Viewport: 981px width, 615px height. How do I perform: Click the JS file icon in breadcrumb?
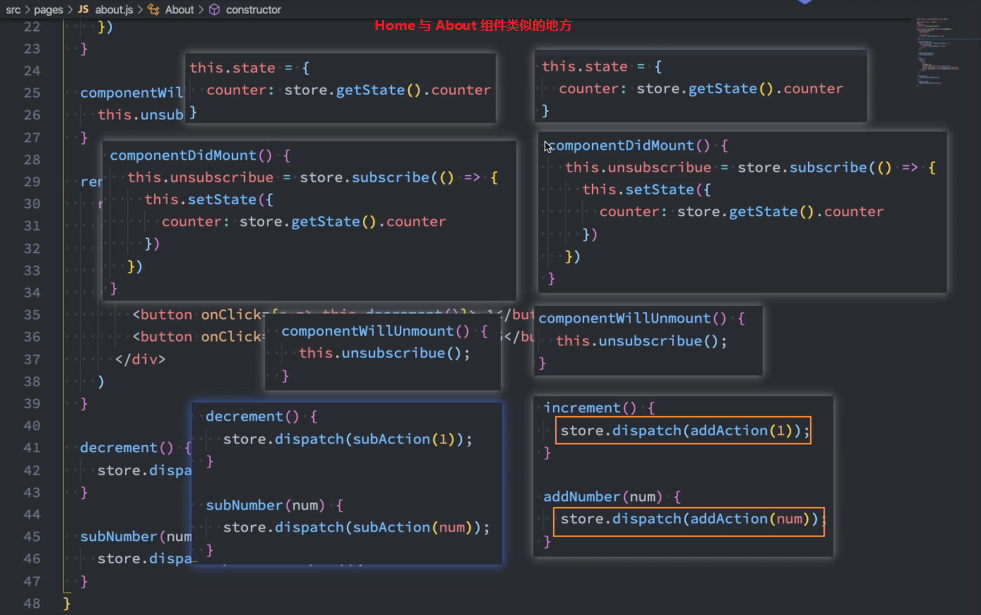pos(83,9)
